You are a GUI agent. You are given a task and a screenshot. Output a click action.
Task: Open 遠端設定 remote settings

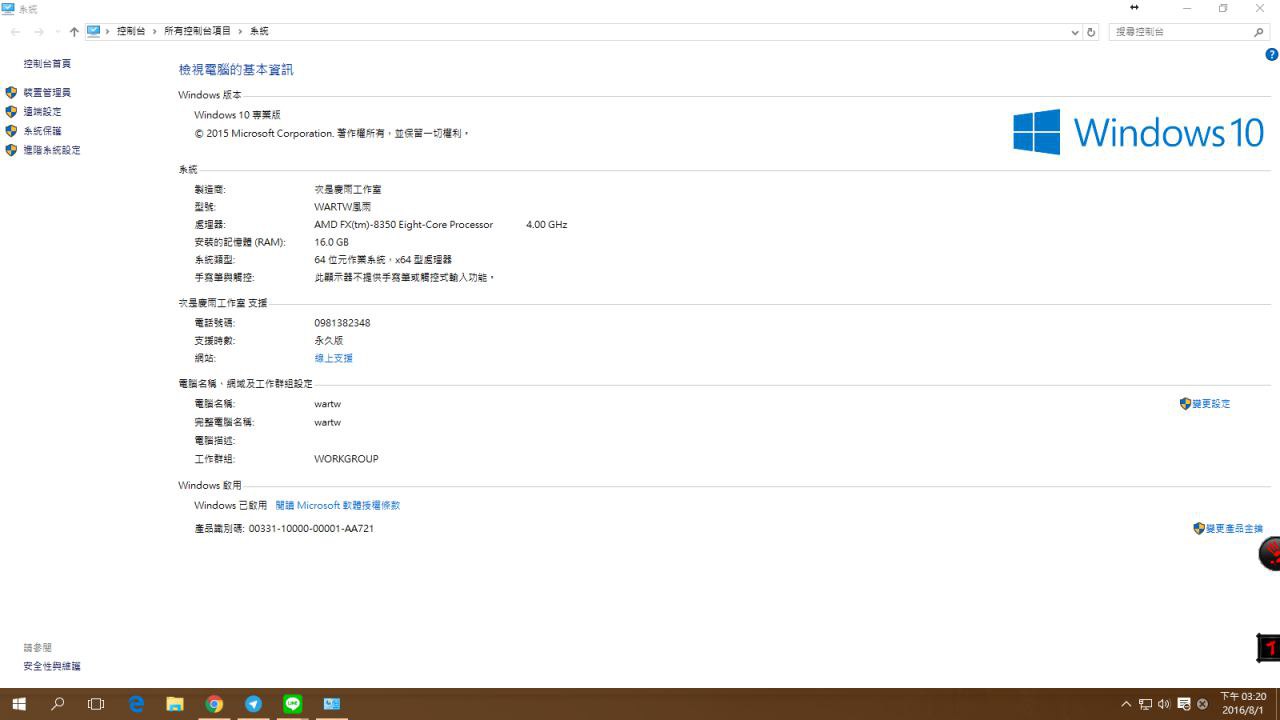click(42, 112)
